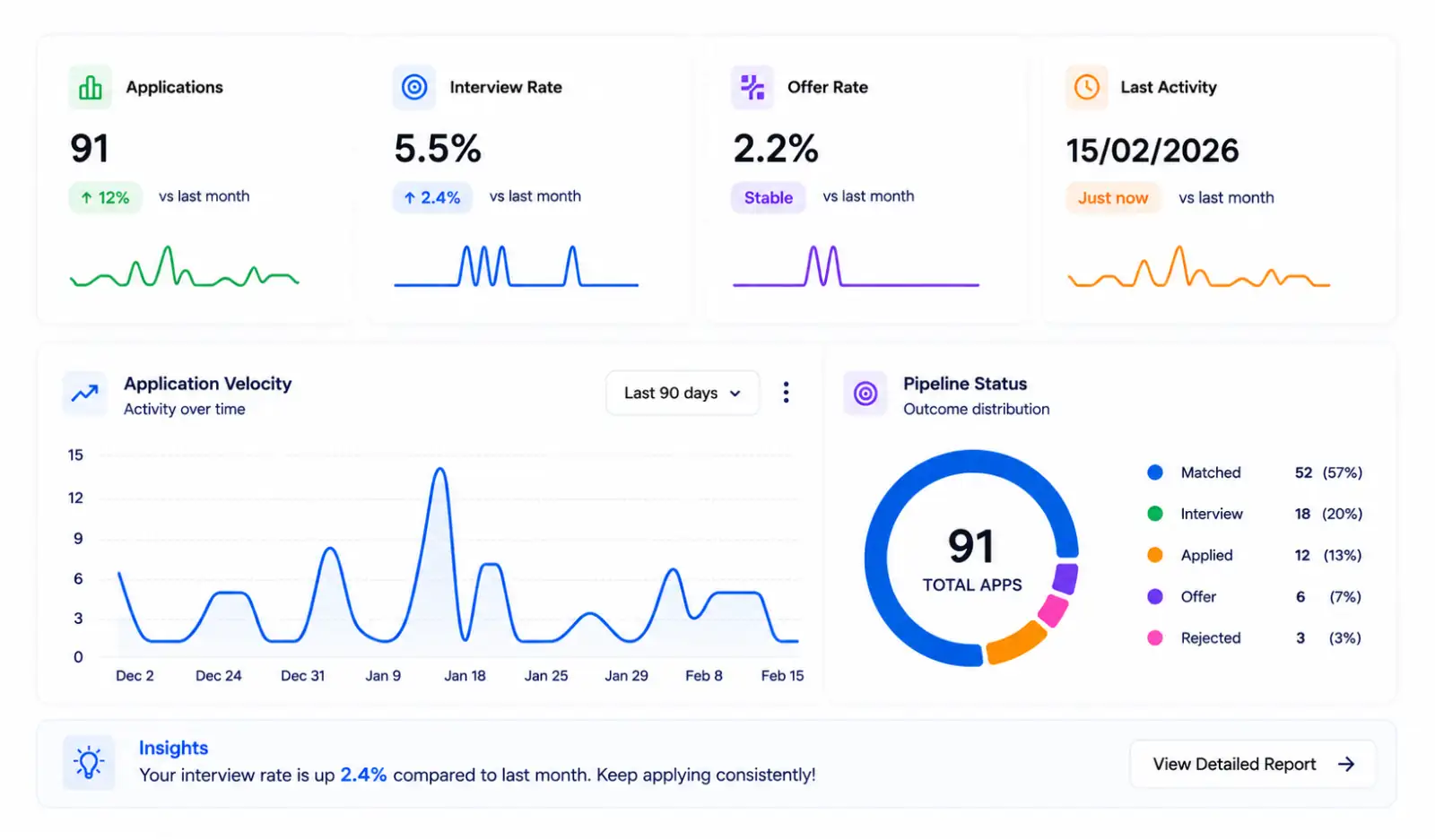Screen dimensions: 1435x840
Task: Click the View Detailed Report button
Action: pyautogui.click(x=1253, y=764)
